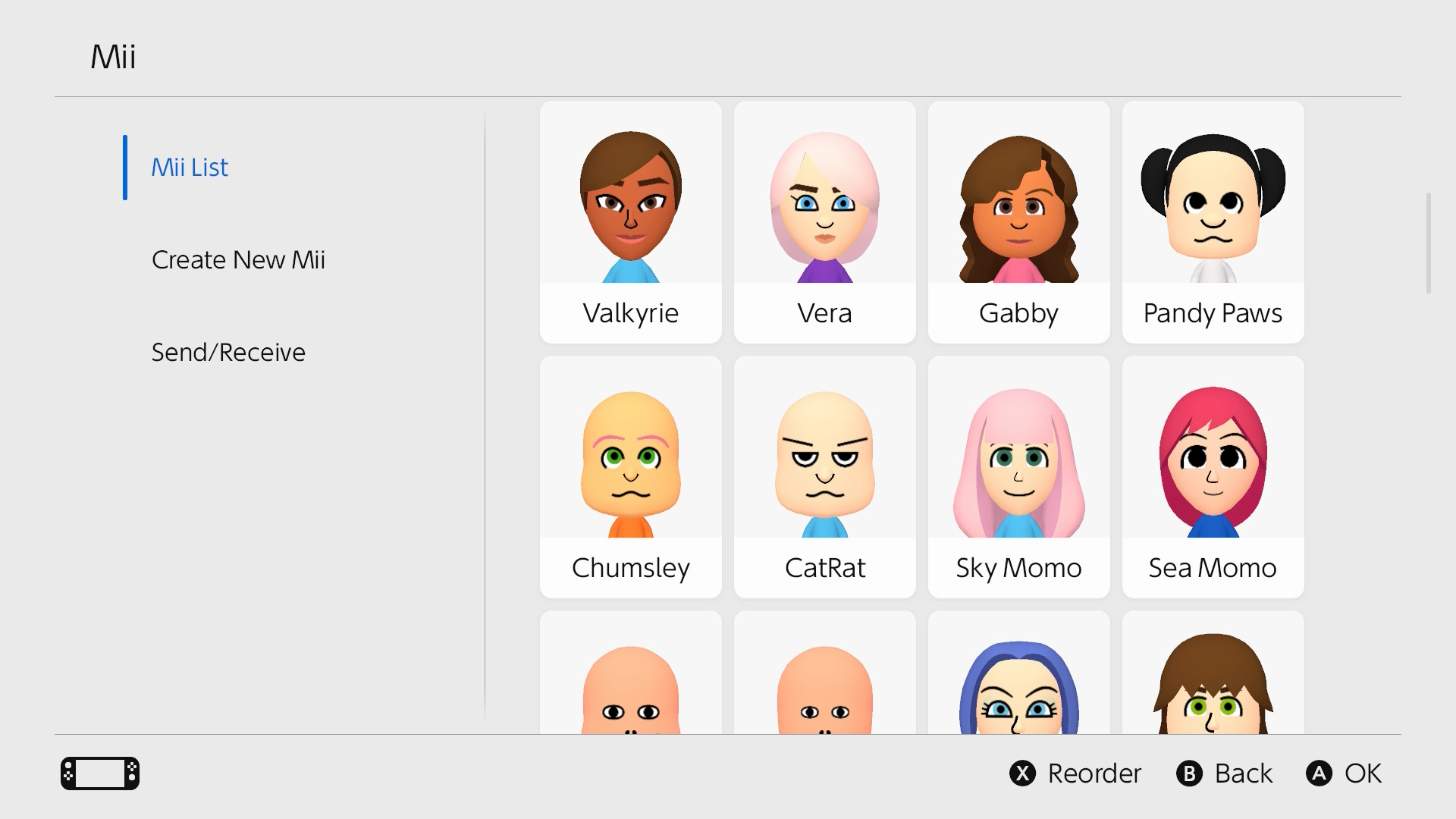Choose the Sea Momo Mii
Viewport: 1456px width, 819px height.
click(x=1213, y=476)
